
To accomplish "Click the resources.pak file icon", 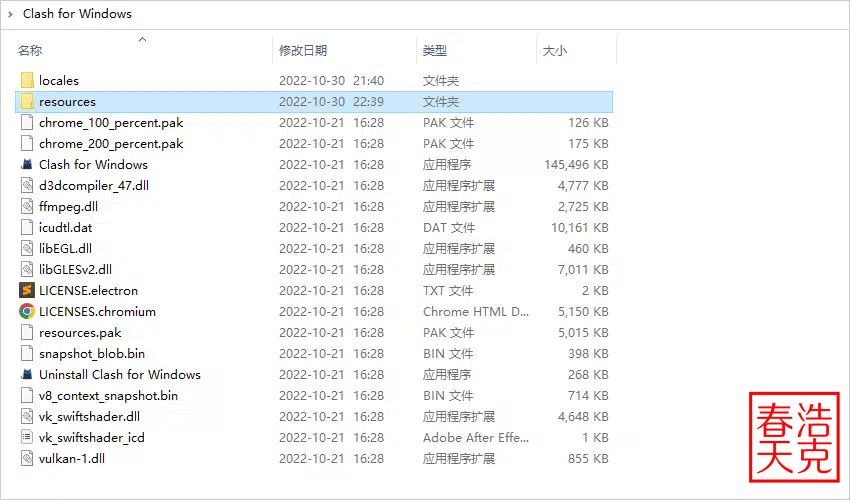I will point(27,332).
